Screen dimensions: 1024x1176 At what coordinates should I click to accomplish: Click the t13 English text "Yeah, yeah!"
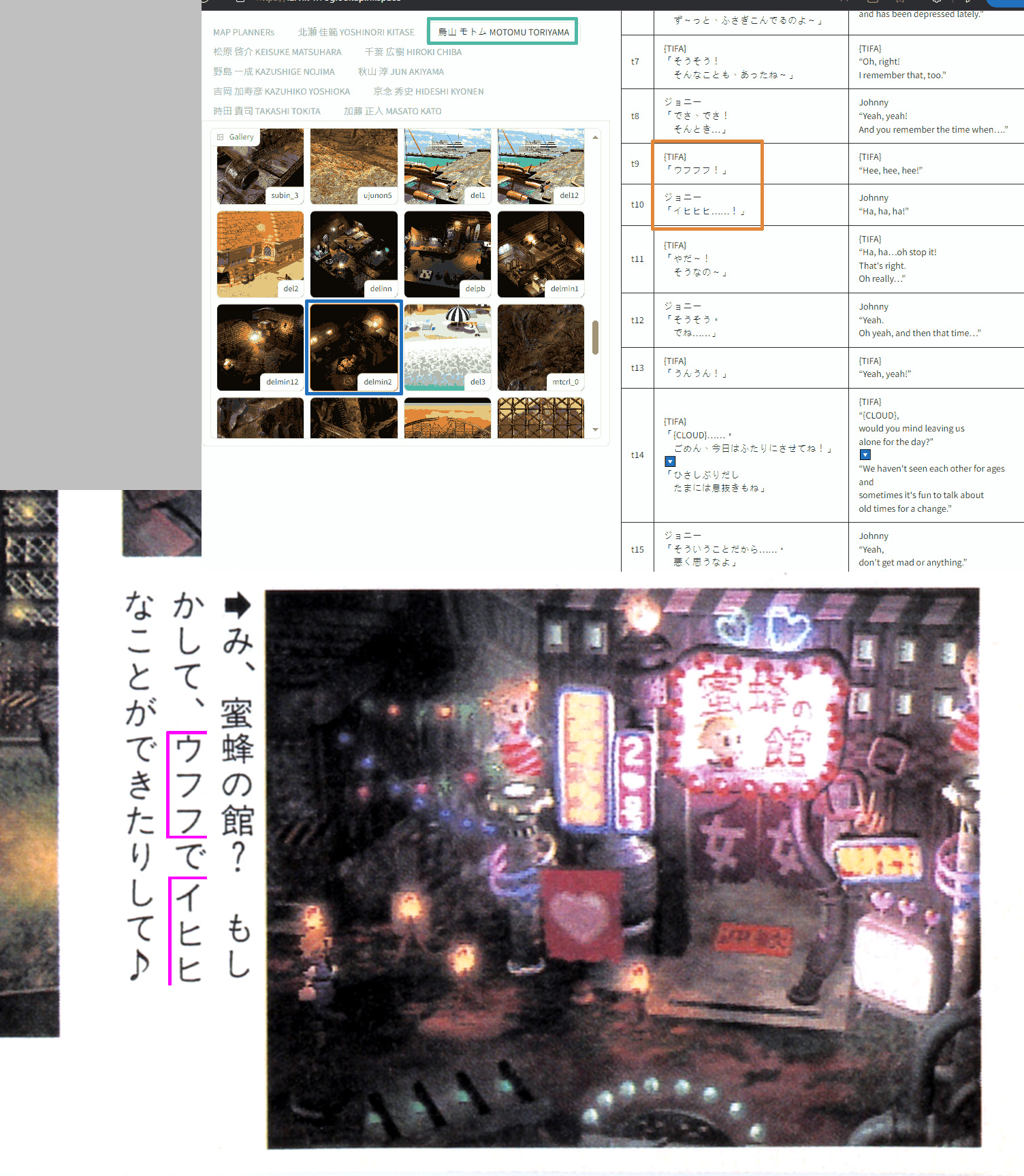point(885,374)
